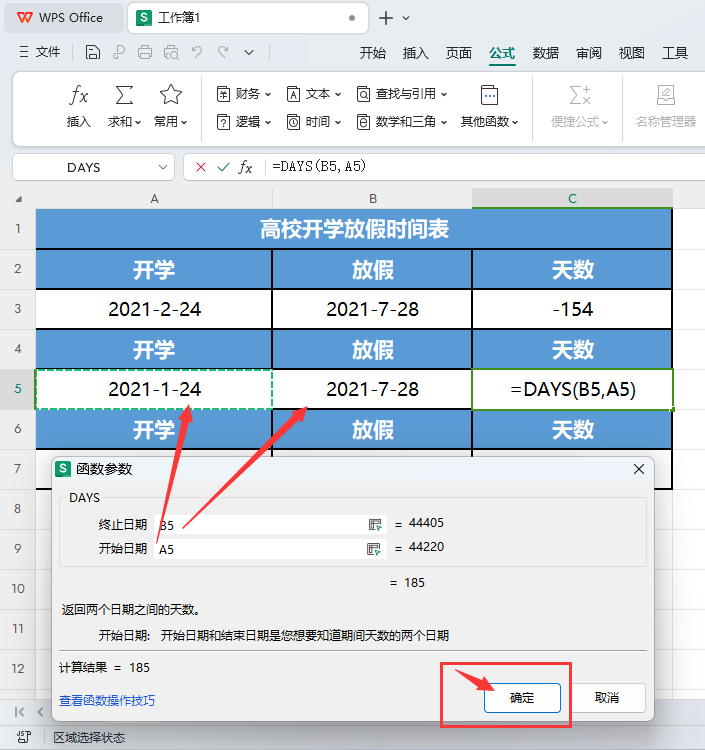Close the 函数参数 dialog
This screenshot has height=750, width=705.
(x=639, y=469)
